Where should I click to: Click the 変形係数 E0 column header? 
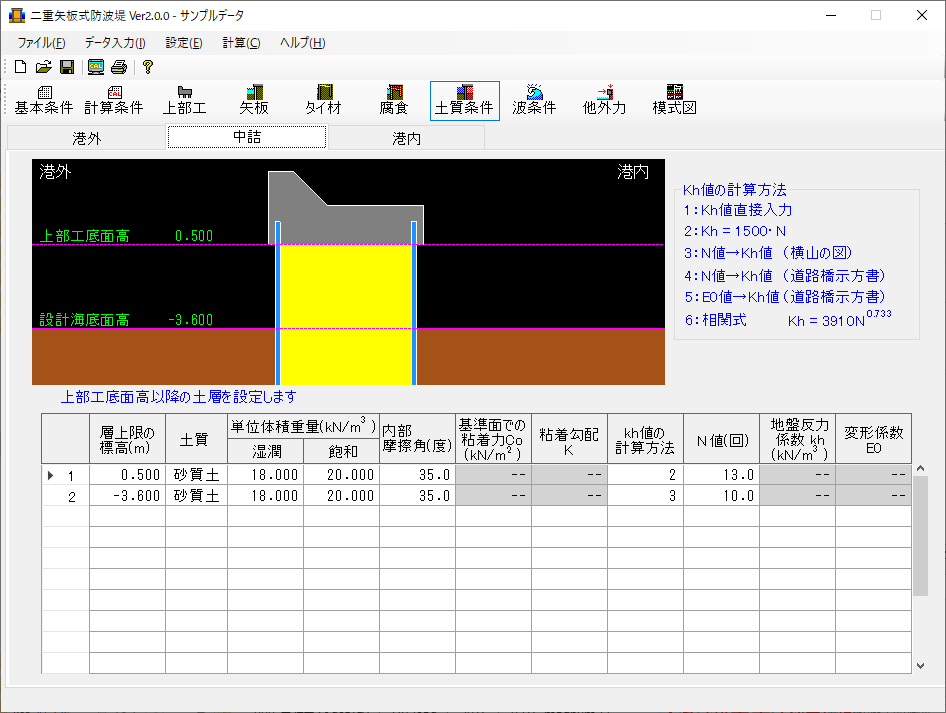click(874, 439)
